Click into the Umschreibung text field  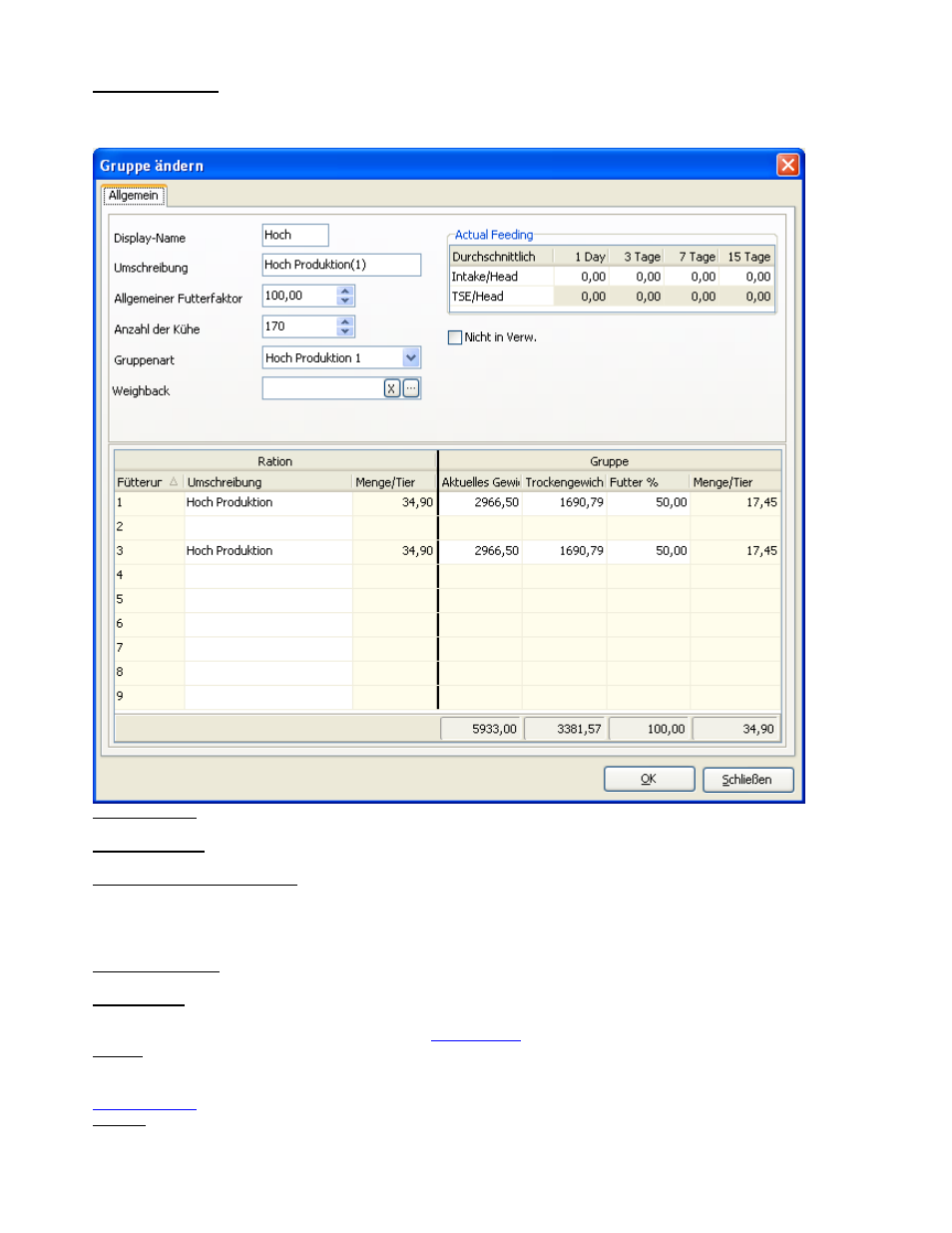(x=340, y=265)
